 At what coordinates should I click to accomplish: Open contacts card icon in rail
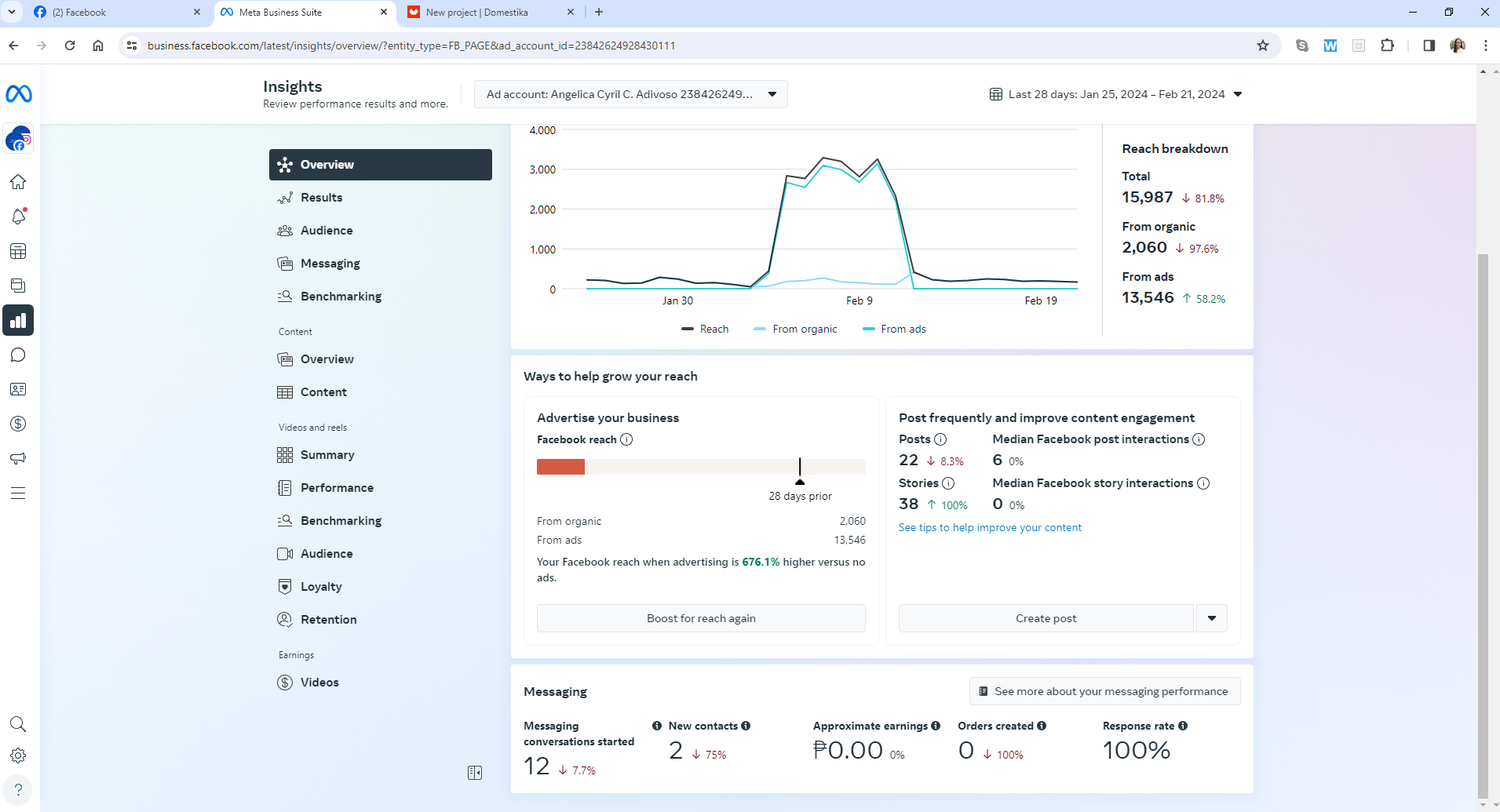click(18, 389)
